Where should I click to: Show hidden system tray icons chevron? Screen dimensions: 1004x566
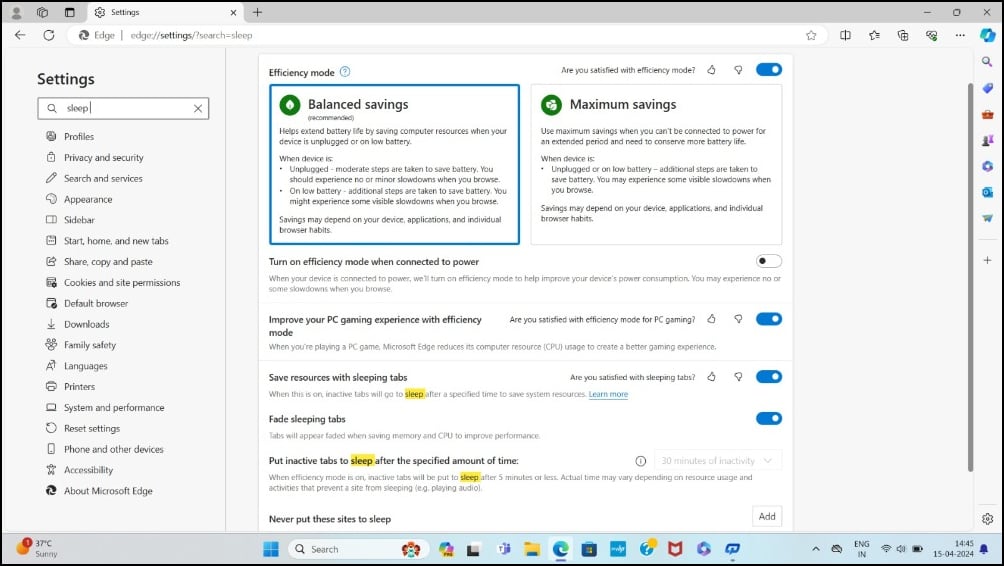[x=816, y=549]
